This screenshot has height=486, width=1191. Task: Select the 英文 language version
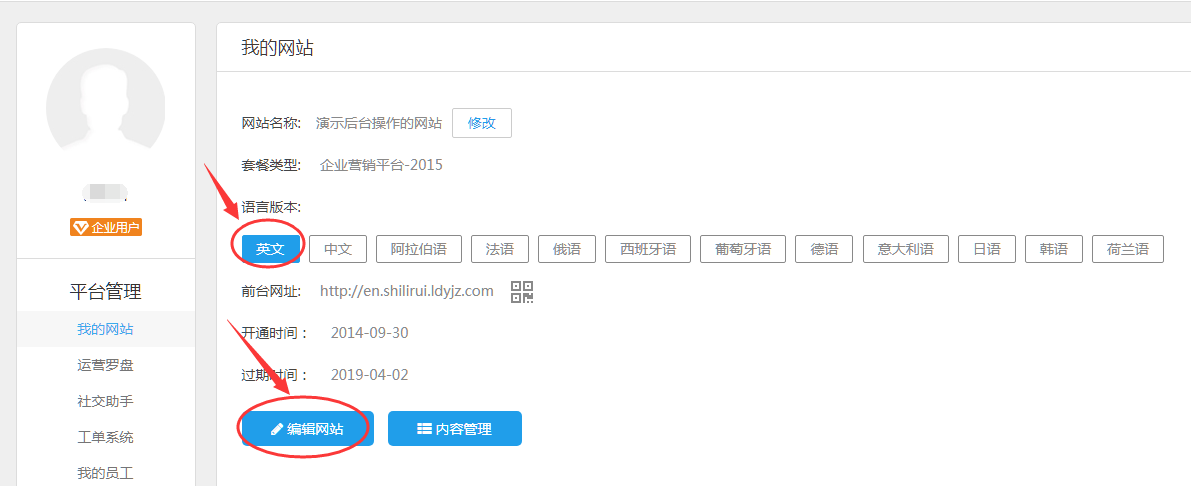(270, 249)
